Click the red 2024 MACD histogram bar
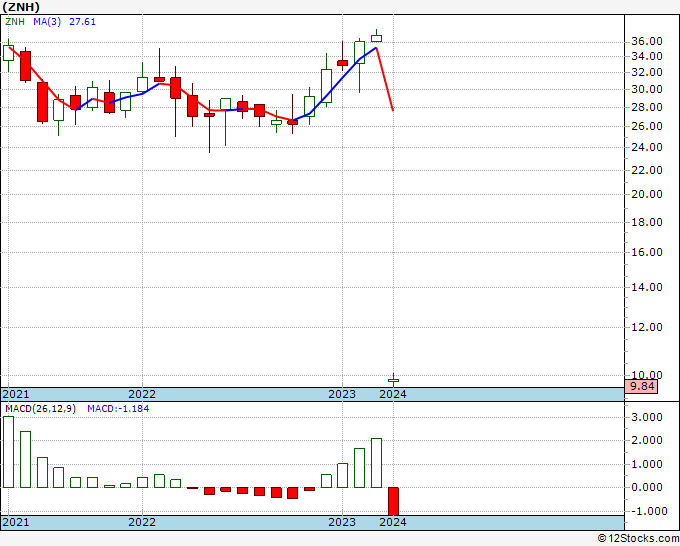680x546 pixels. point(393,501)
